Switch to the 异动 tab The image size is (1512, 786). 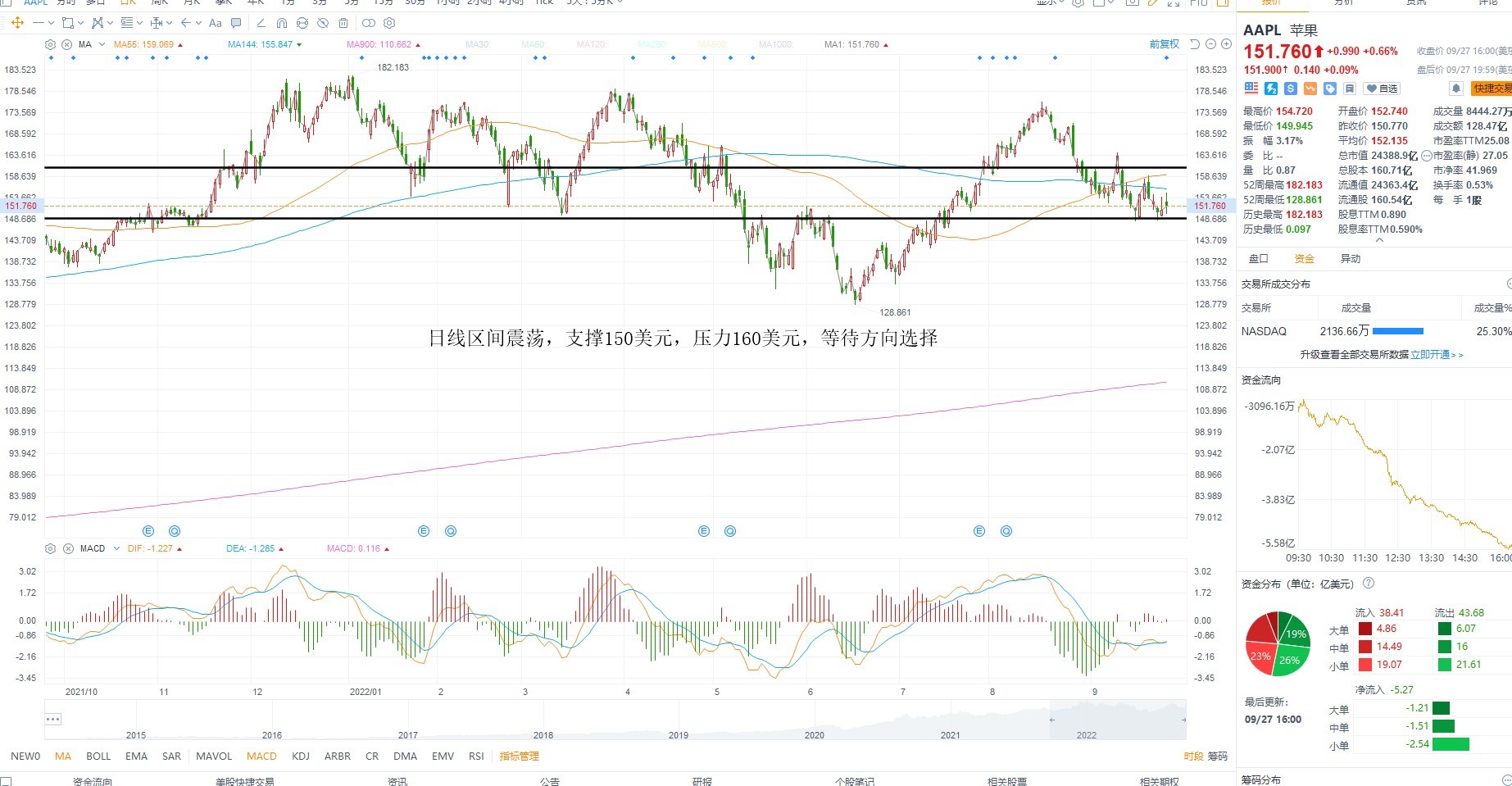pyautogui.click(x=1350, y=258)
